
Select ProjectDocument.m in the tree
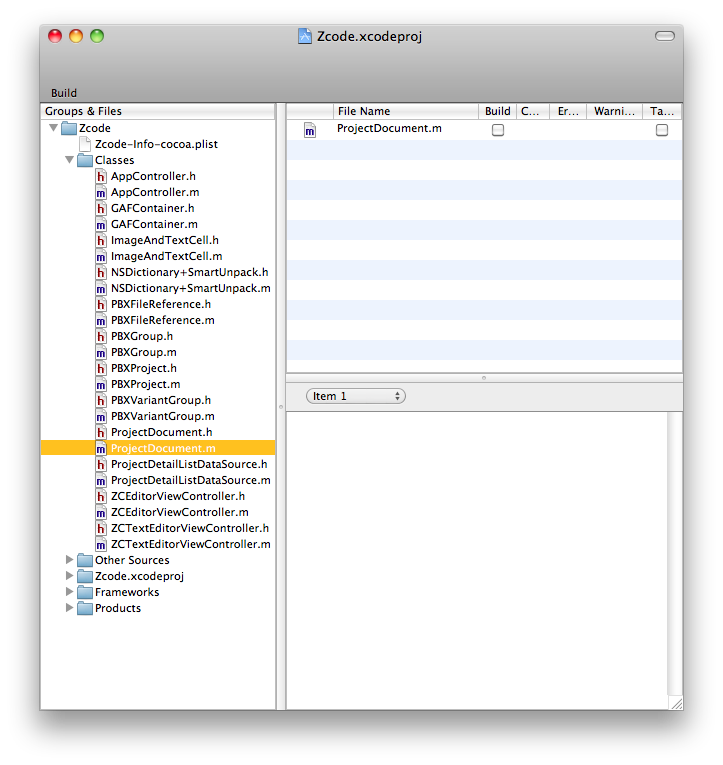(158, 448)
